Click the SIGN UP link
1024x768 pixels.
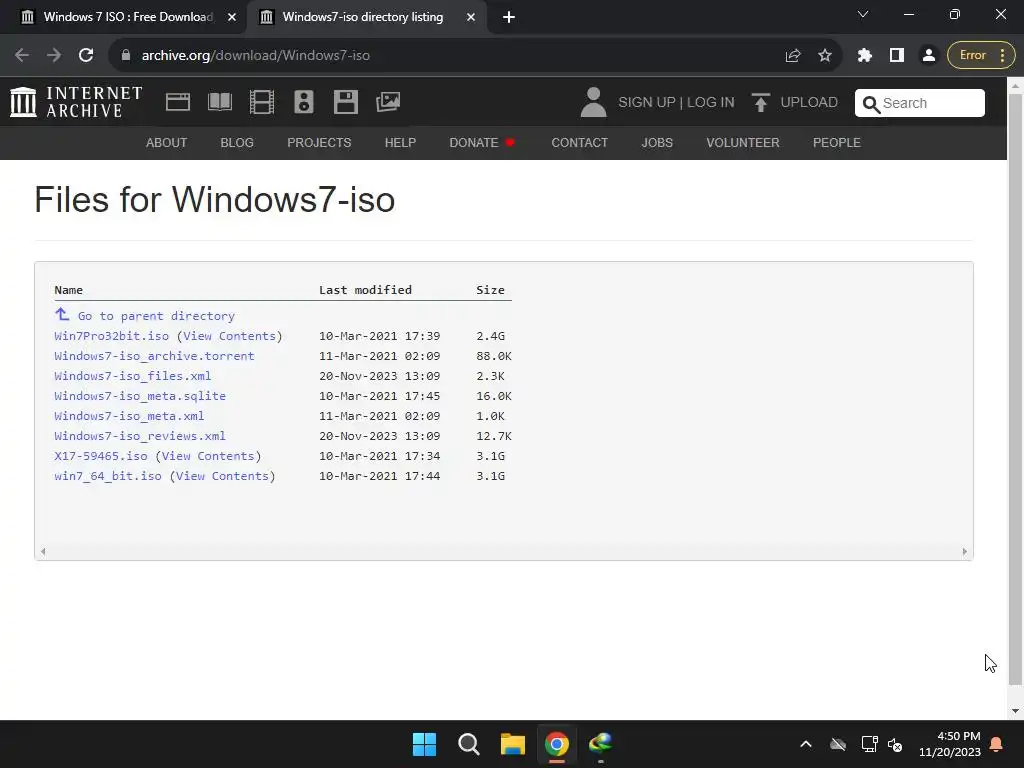(x=647, y=103)
